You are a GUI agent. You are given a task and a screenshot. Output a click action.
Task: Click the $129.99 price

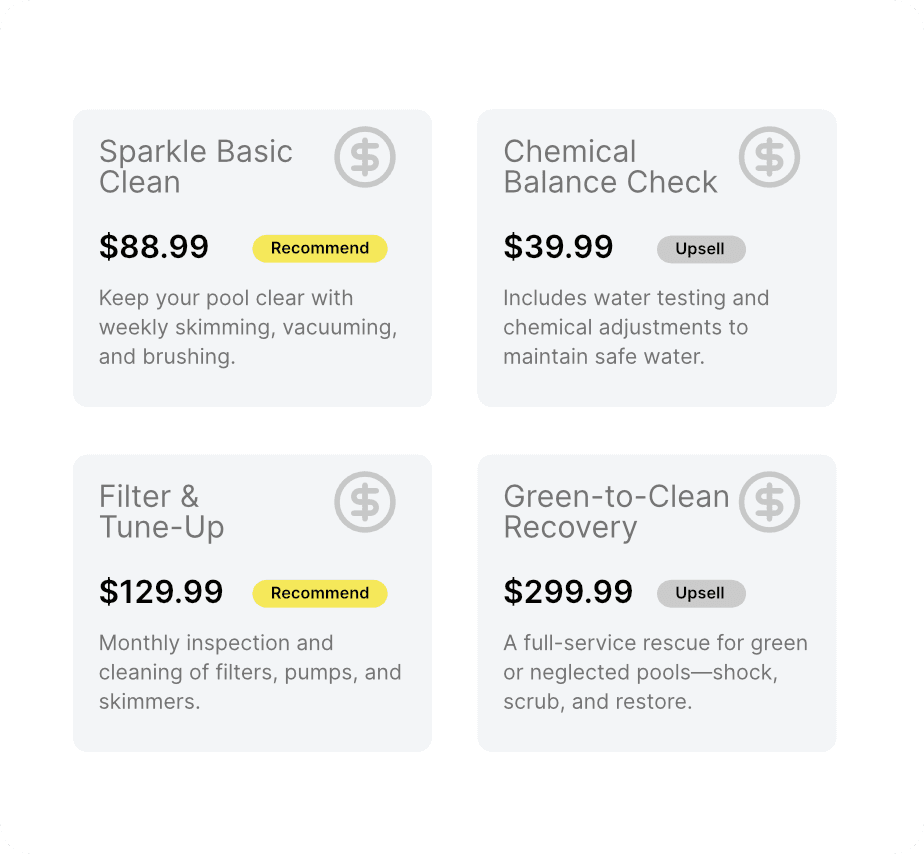coord(161,591)
